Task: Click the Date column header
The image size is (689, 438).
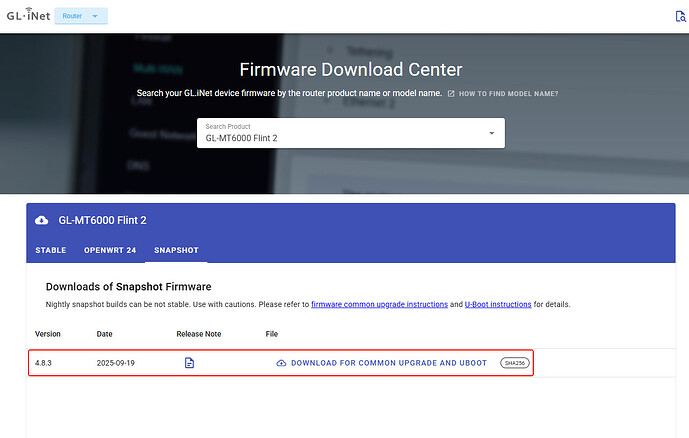Action: tap(106, 333)
